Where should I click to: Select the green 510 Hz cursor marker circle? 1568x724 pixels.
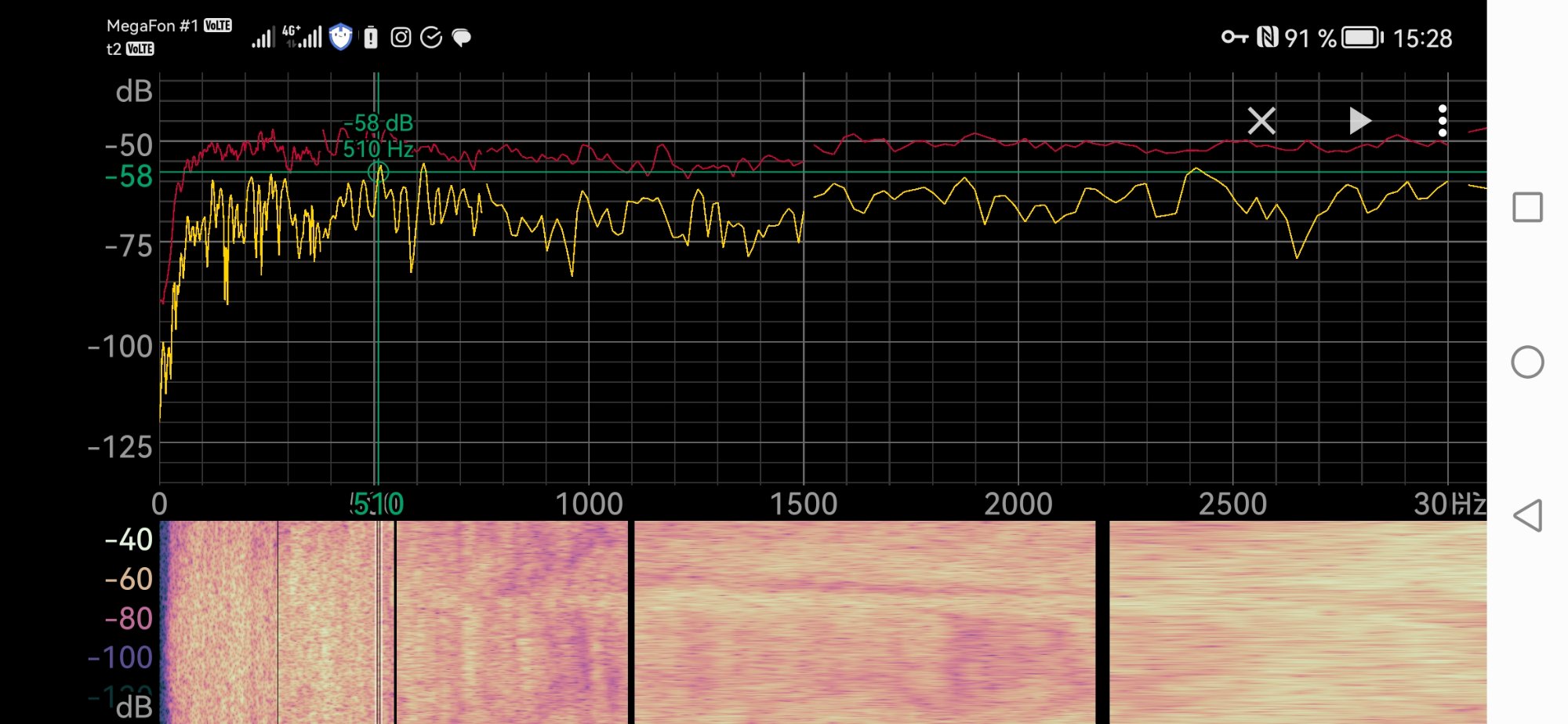(378, 171)
